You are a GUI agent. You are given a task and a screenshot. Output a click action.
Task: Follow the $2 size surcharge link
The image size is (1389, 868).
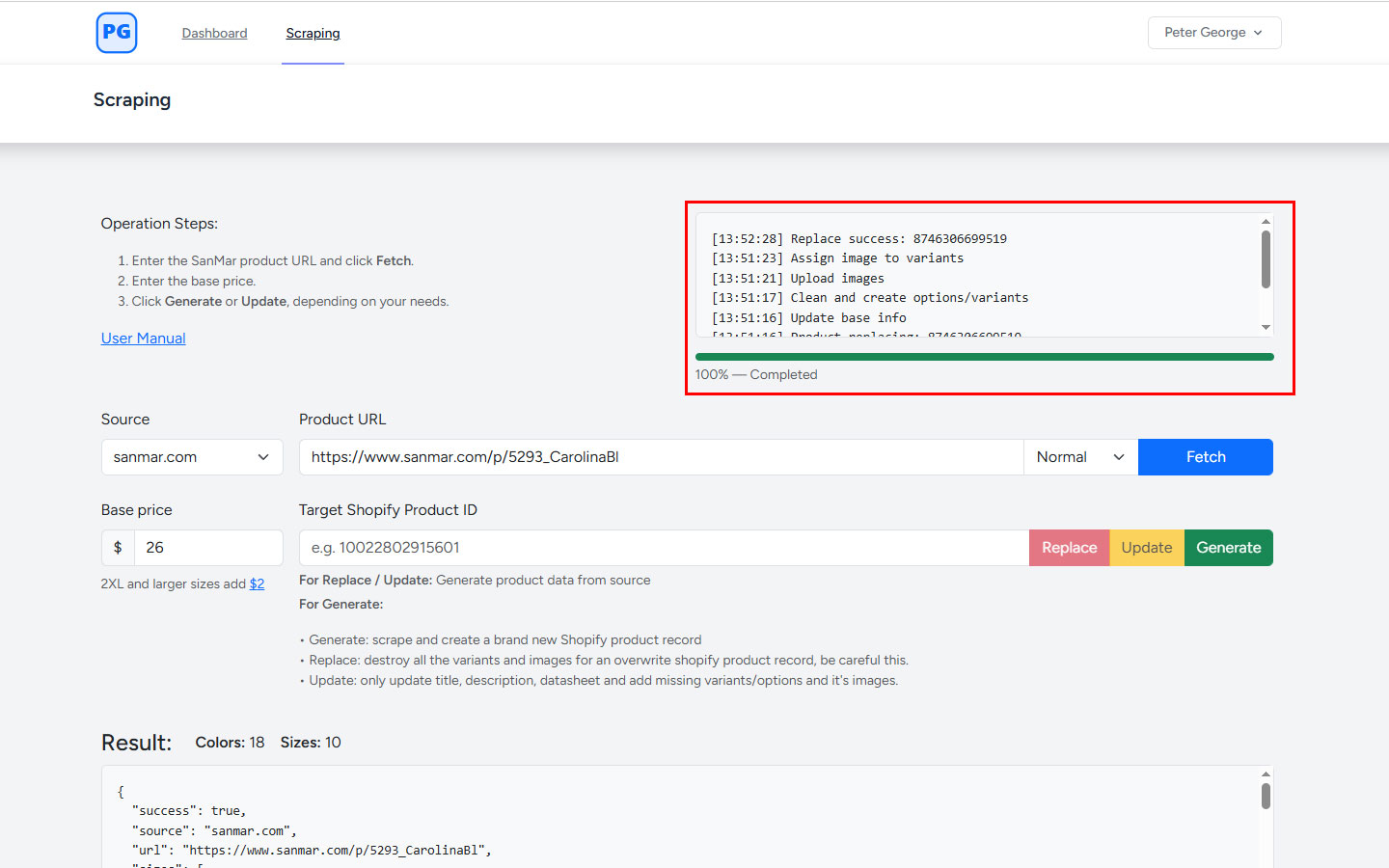pyautogui.click(x=257, y=584)
